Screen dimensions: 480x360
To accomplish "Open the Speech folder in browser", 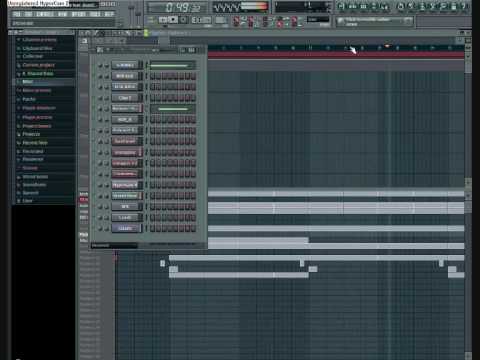I will 30,193.
